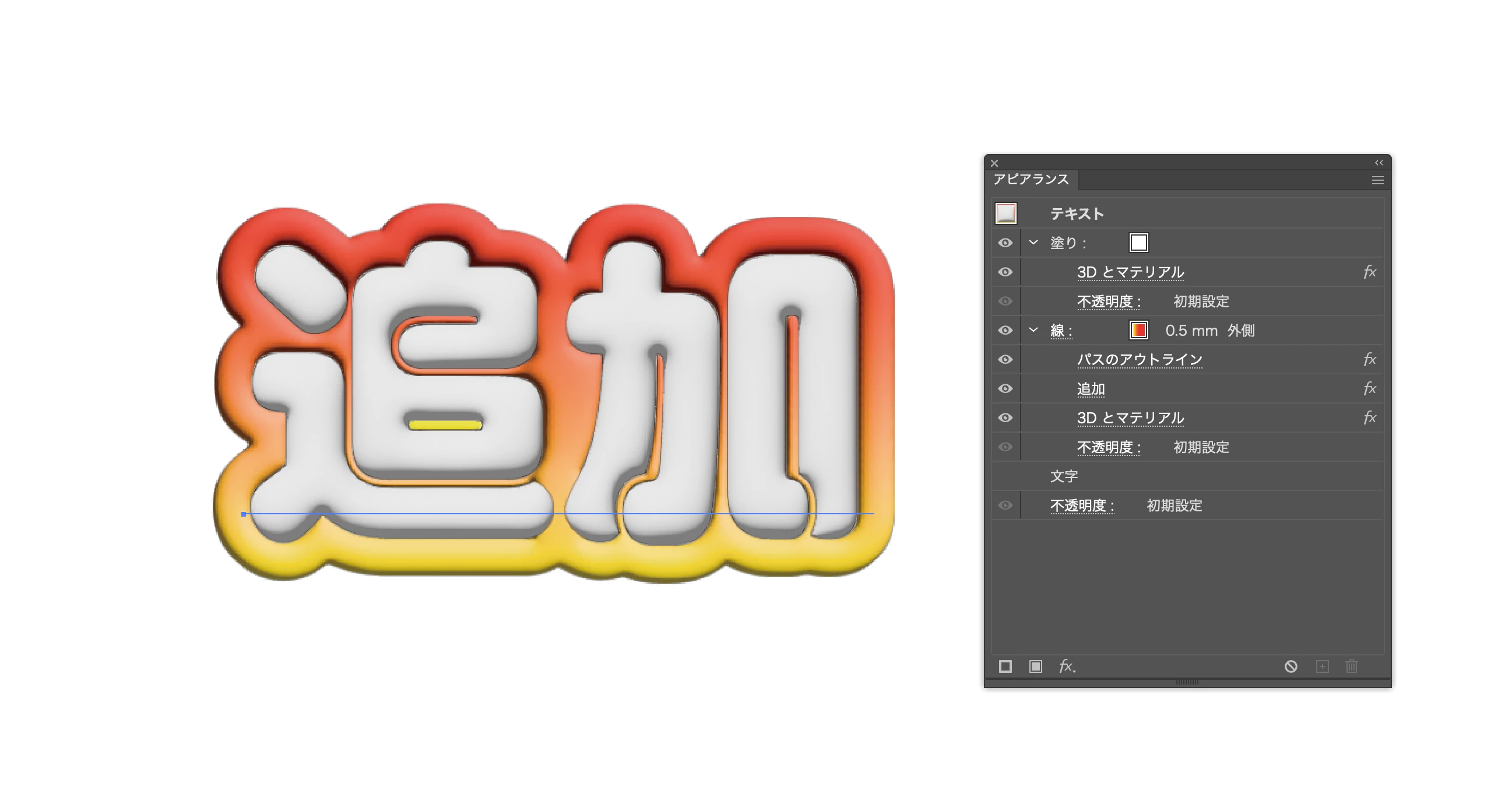Viewport: 1512px width, 786px height.
Task: Click the Clear Appearance icon
Action: pyautogui.click(x=1291, y=666)
